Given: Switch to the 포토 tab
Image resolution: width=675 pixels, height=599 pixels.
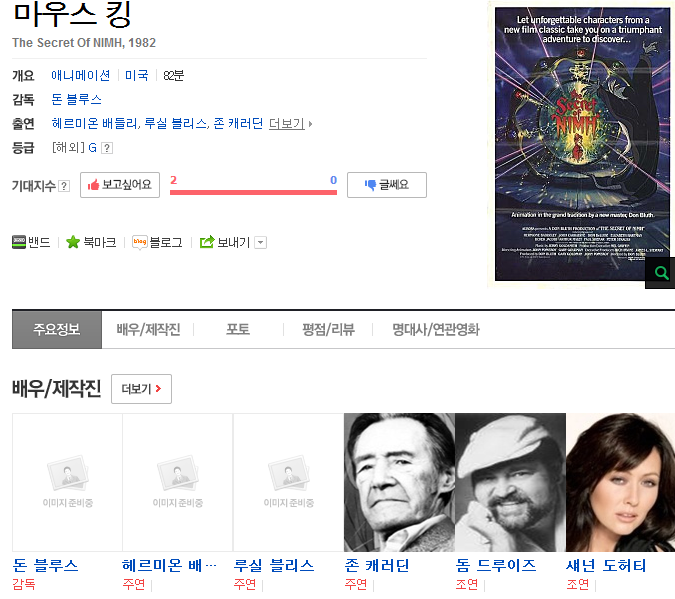Looking at the screenshot, I should (238, 329).
